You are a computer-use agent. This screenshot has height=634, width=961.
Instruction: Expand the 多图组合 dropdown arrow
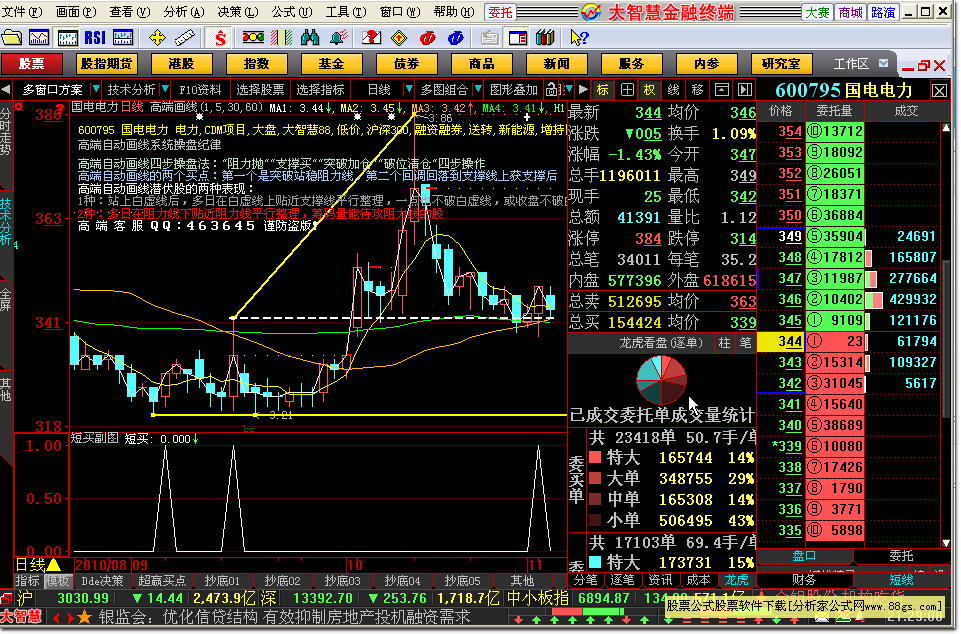pos(478,90)
